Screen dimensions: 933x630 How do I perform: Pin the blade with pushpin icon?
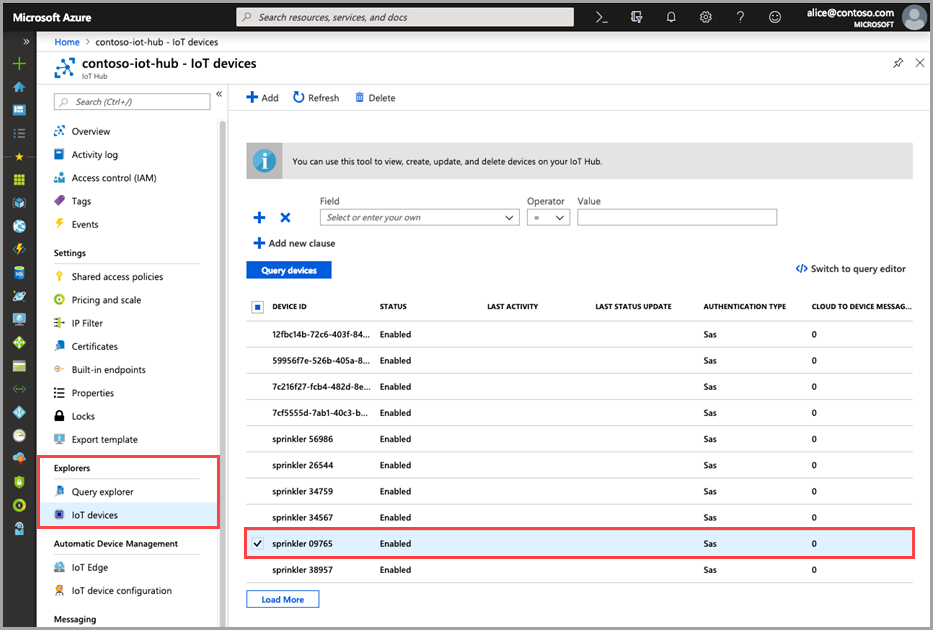(897, 63)
